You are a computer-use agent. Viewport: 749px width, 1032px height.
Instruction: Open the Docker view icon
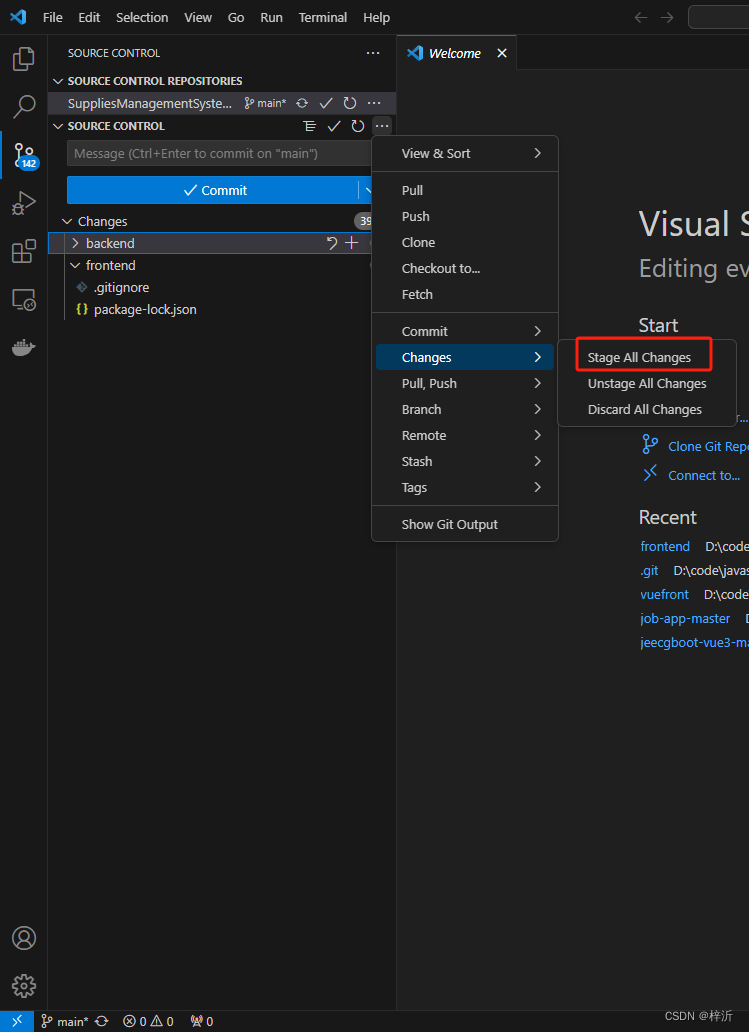[23, 348]
